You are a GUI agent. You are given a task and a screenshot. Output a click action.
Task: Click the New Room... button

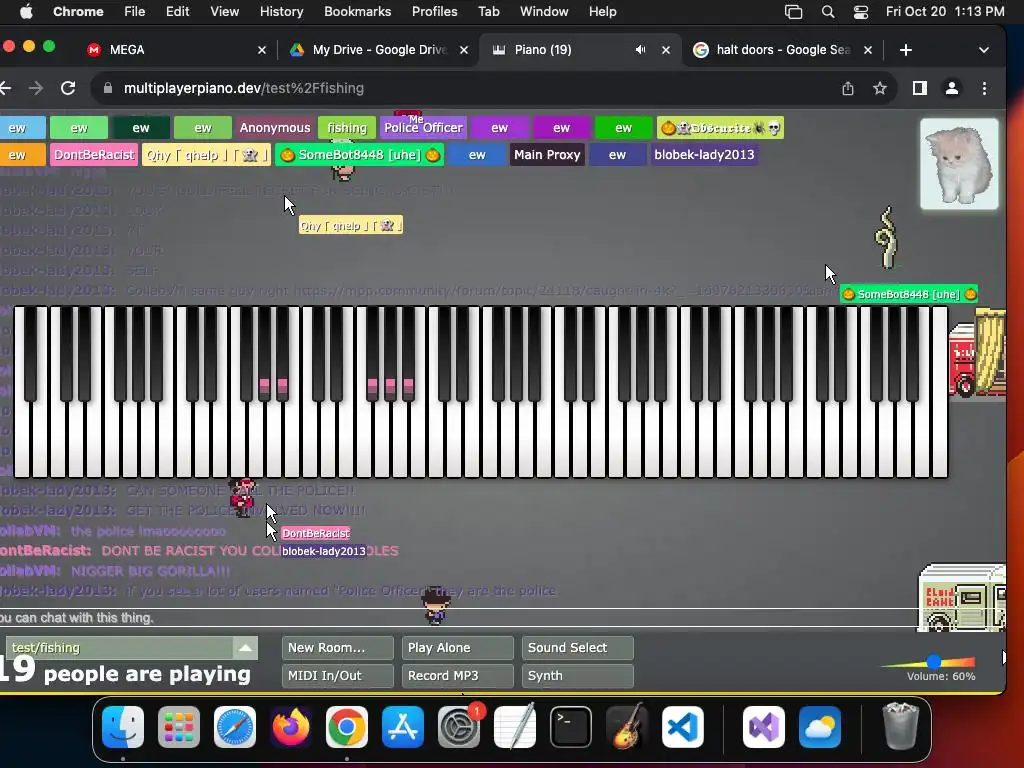pyautogui.click(x=338, y=648)
